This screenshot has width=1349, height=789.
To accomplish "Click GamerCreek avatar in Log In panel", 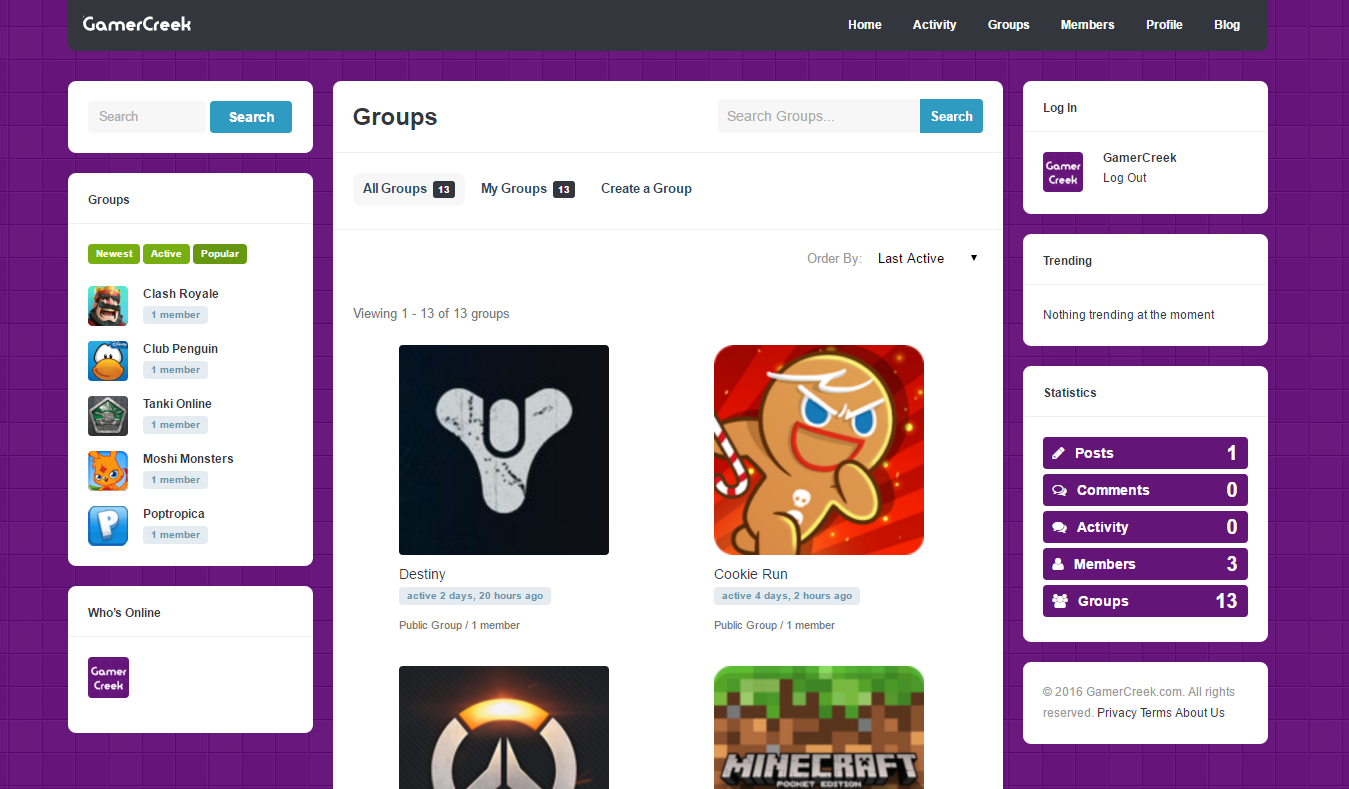I will pos(1063,172).
